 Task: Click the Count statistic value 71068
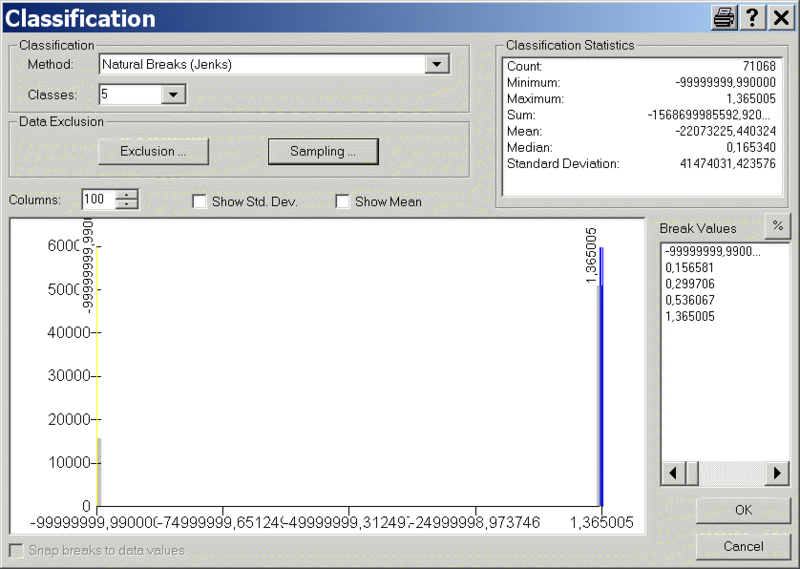coord(759,66)
